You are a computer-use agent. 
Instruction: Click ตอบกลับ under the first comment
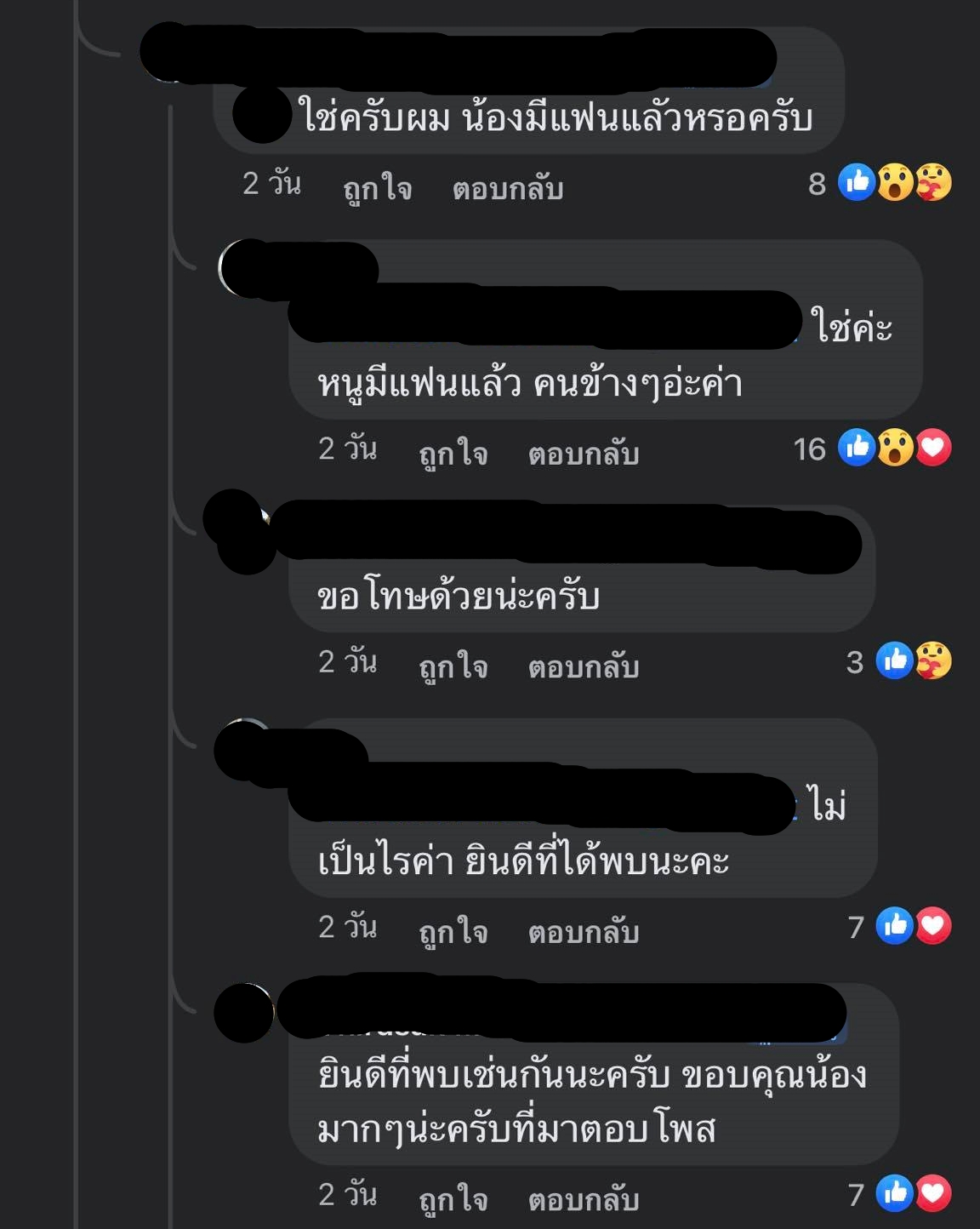pos(508,188)
